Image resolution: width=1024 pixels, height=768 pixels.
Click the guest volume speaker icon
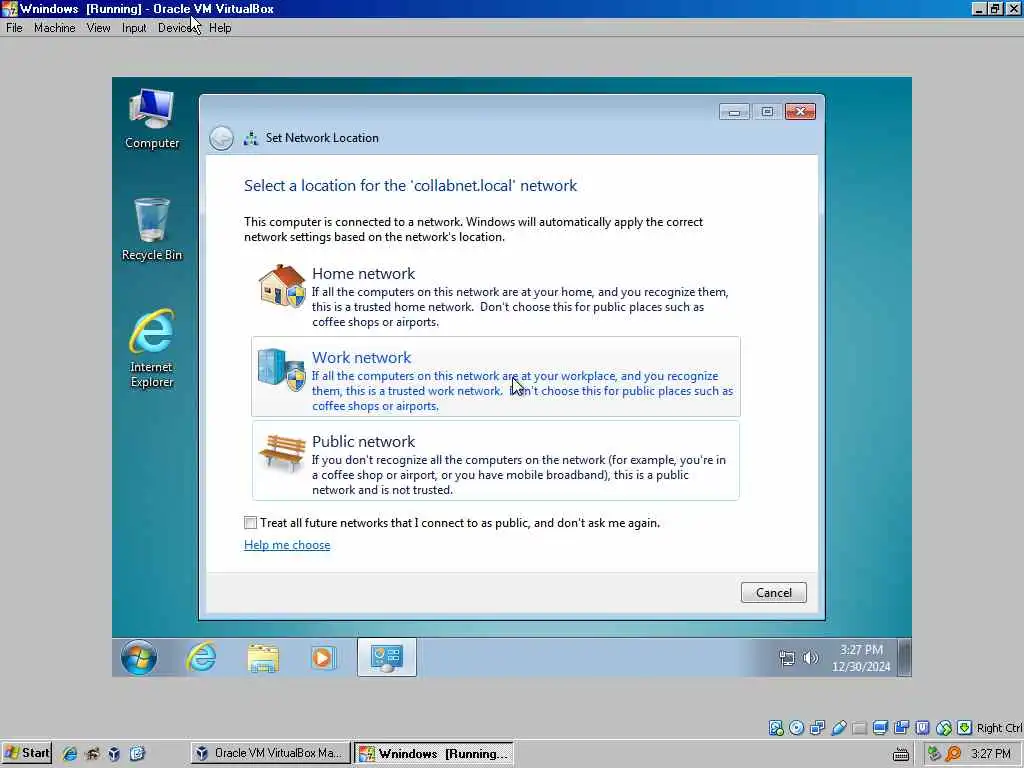pyautogui.click(x=810, y=658)
